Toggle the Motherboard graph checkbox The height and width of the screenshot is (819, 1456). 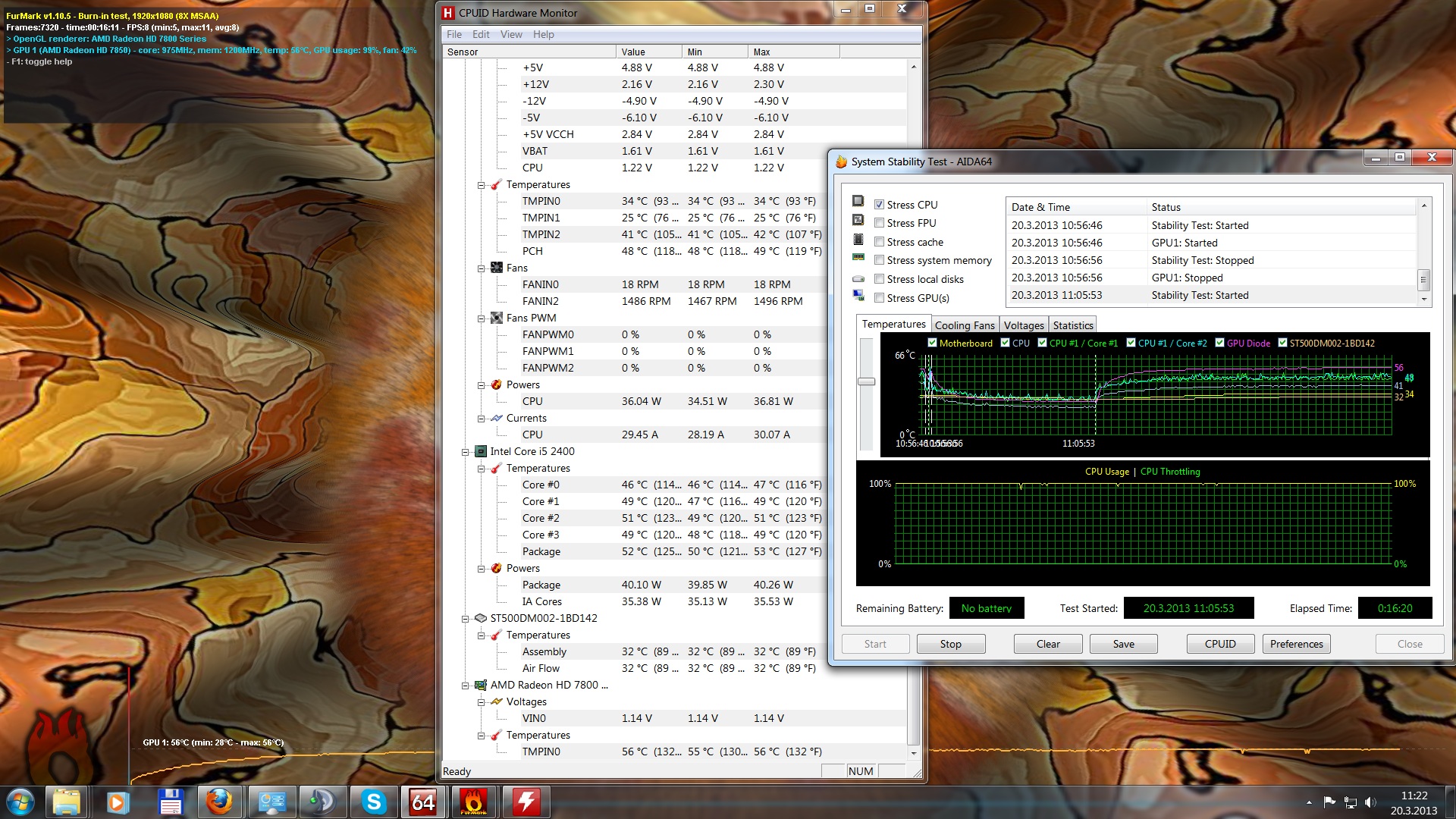(x=932, y=343)
